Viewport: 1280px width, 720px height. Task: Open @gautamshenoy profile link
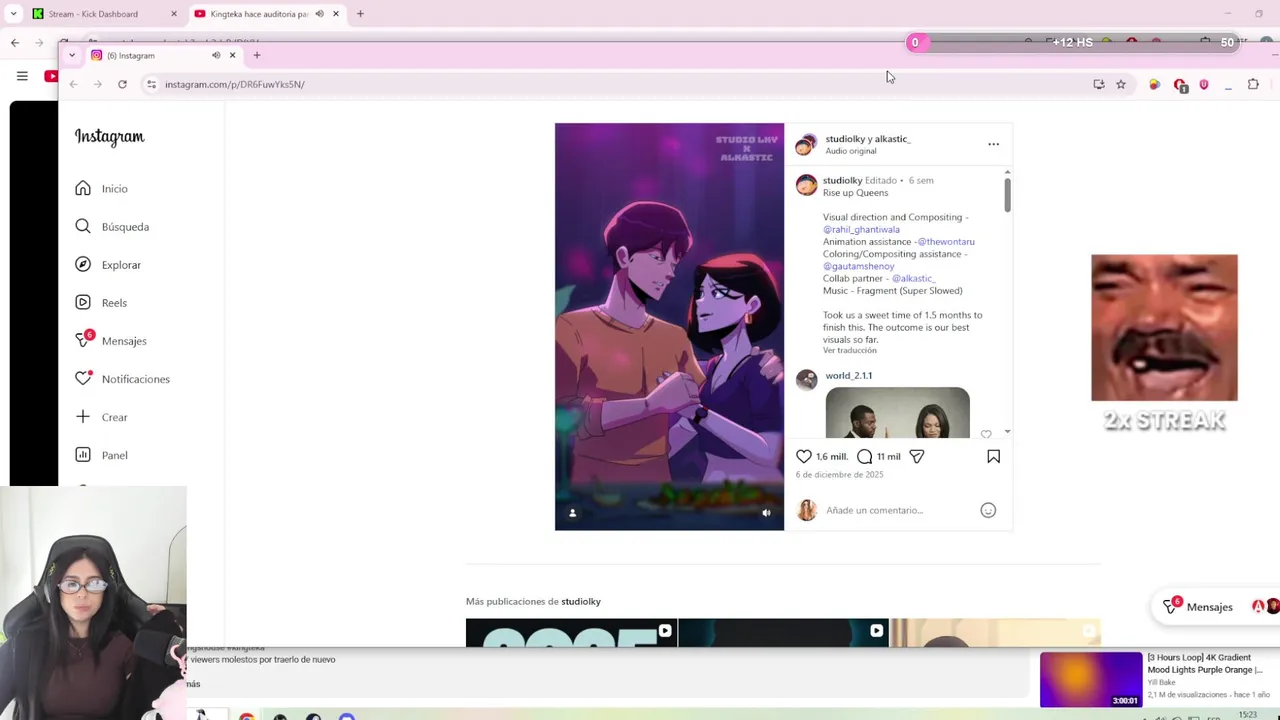click(x=858, y=266)
